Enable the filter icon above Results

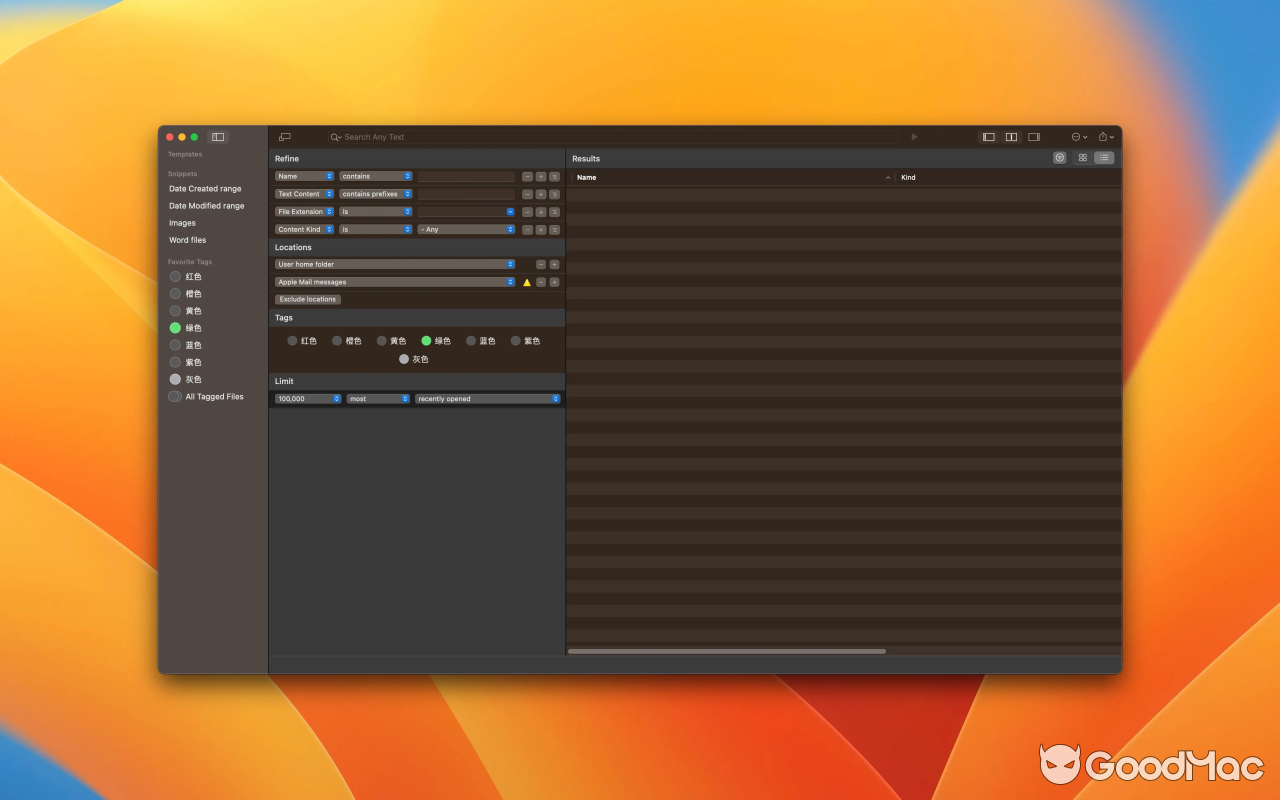(1059, 157)
